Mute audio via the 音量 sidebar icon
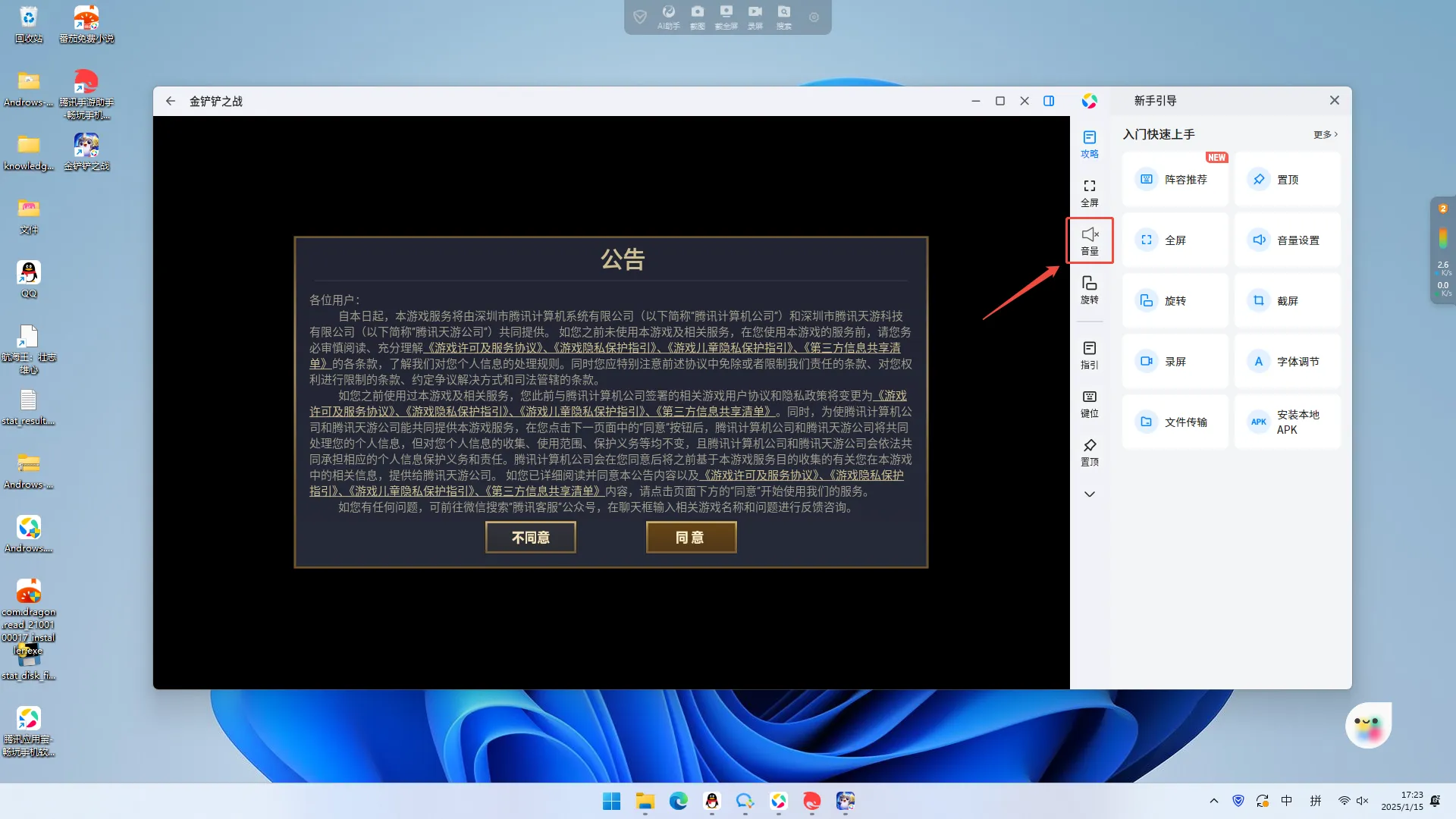Screen dimensions: 1456x819 1089,241
